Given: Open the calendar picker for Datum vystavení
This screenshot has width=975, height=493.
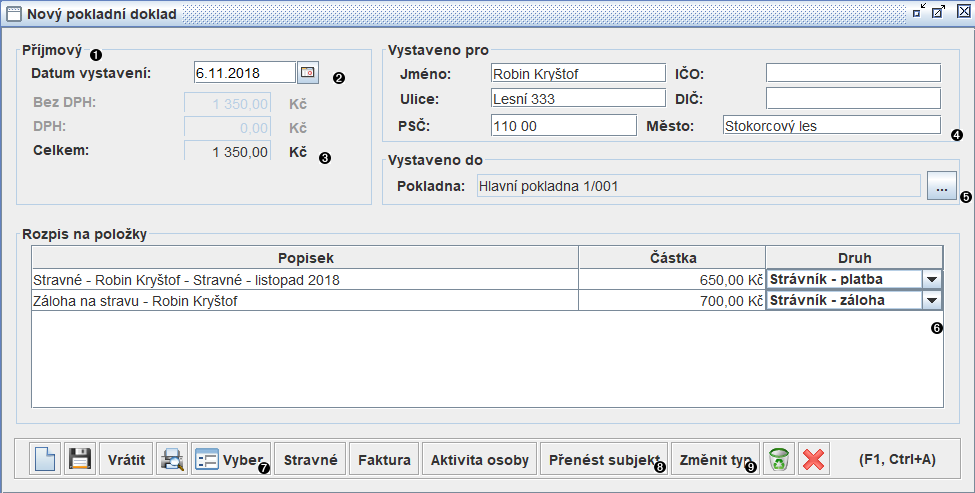Looking at the screenshot, I should click(x=308, y=73).
